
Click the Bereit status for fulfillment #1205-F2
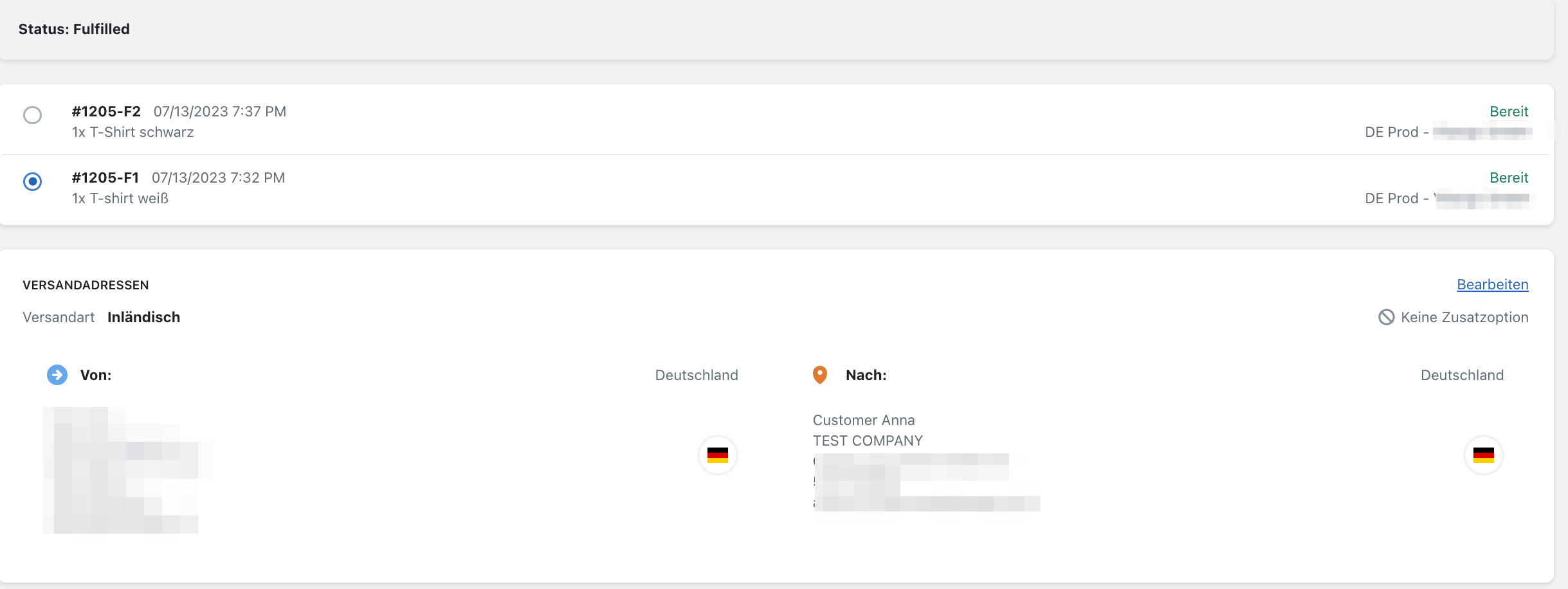pos(1510,111)
